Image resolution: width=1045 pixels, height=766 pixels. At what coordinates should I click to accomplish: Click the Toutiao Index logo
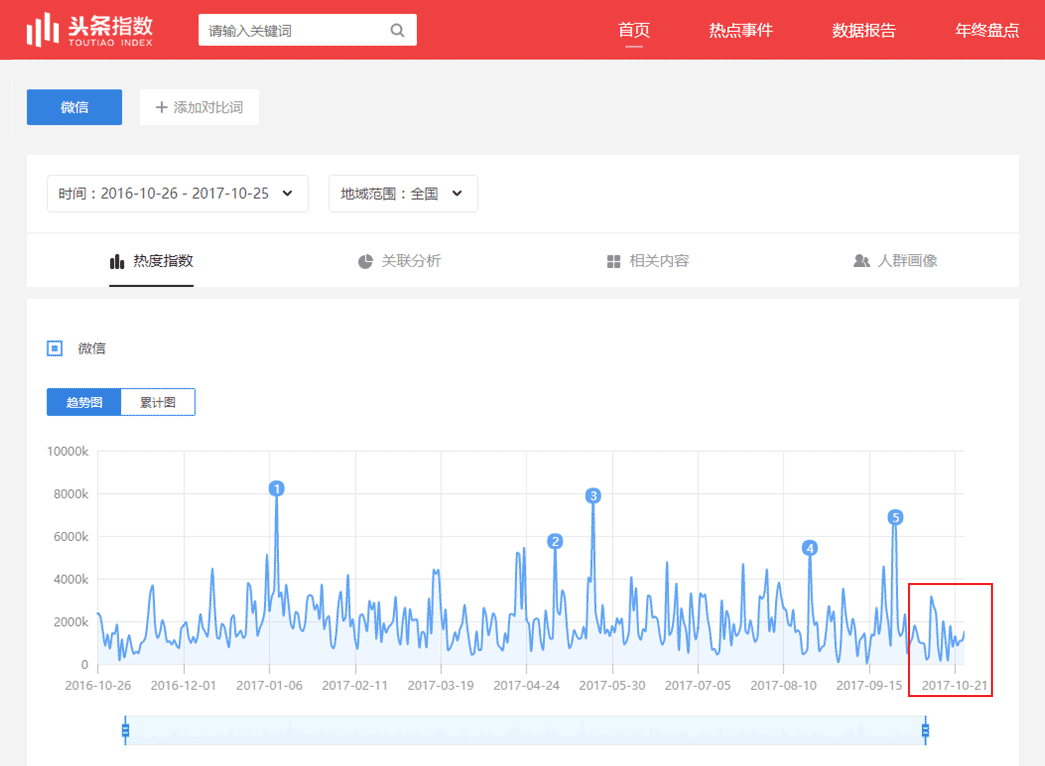[x=89, y=30]
